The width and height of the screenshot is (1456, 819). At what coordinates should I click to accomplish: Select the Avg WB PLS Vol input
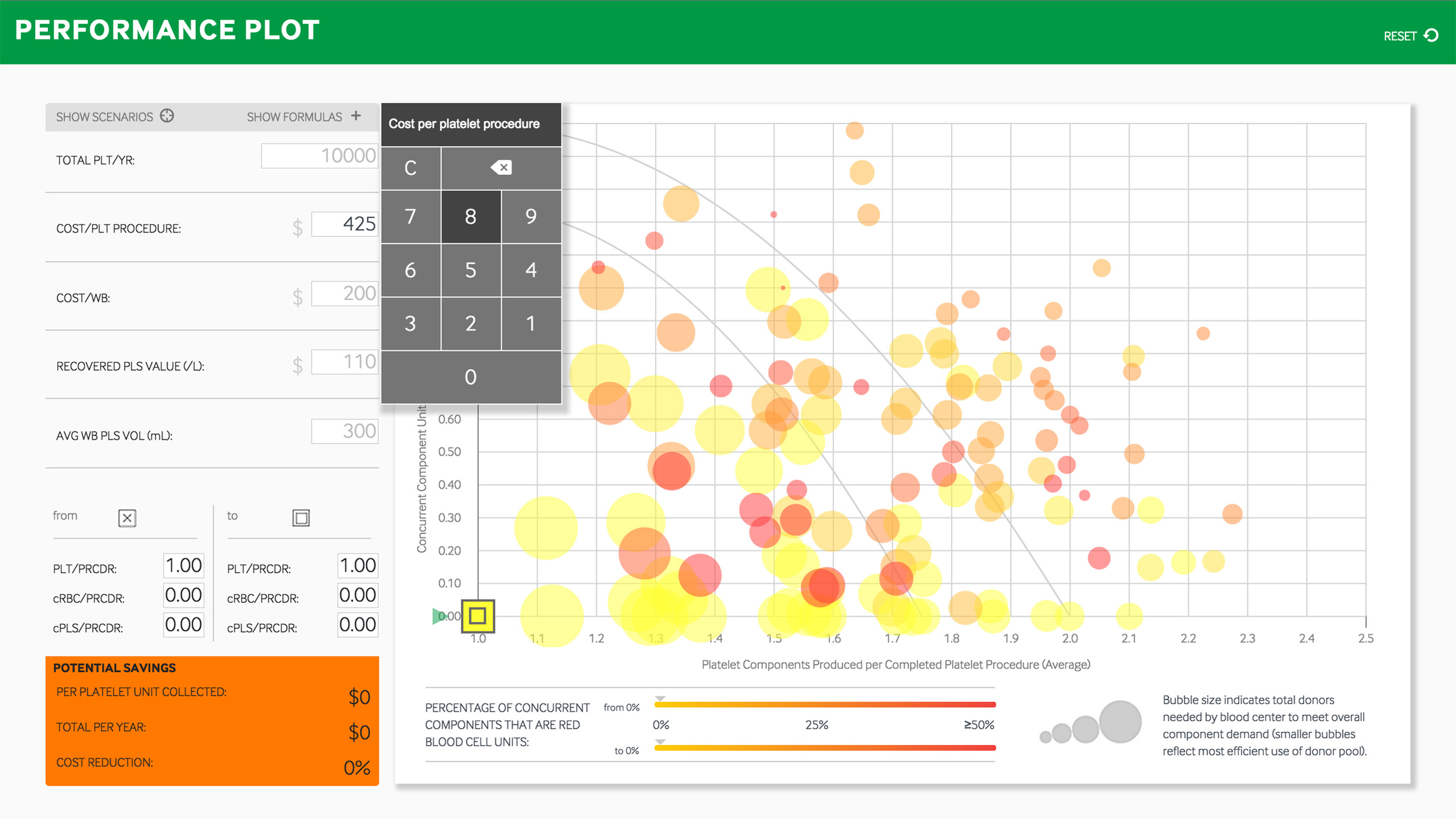point(345,431)
